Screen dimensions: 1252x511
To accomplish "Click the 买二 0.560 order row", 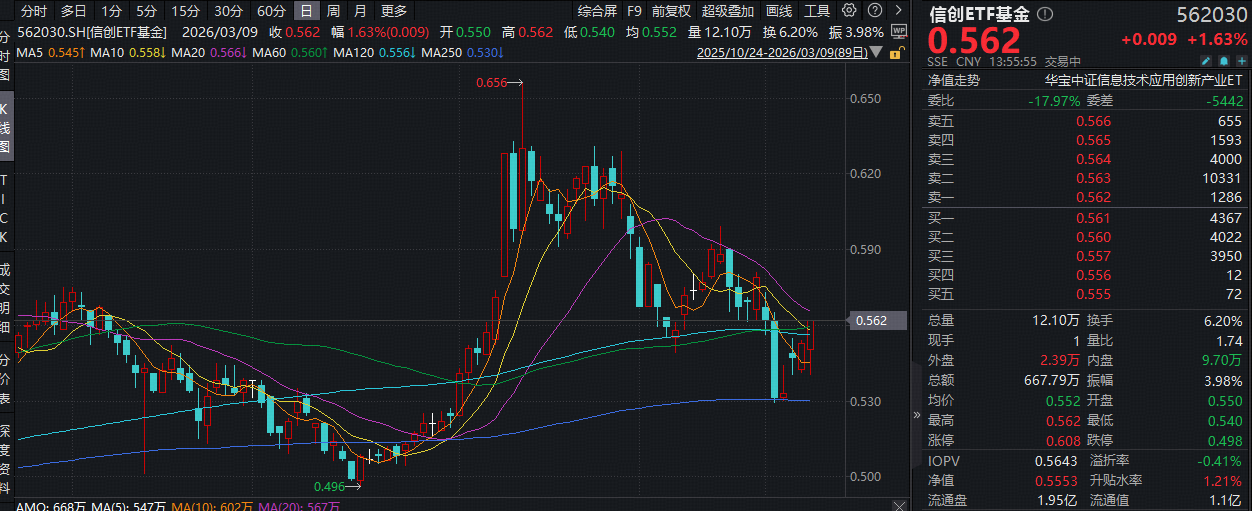I will 1085,237.
